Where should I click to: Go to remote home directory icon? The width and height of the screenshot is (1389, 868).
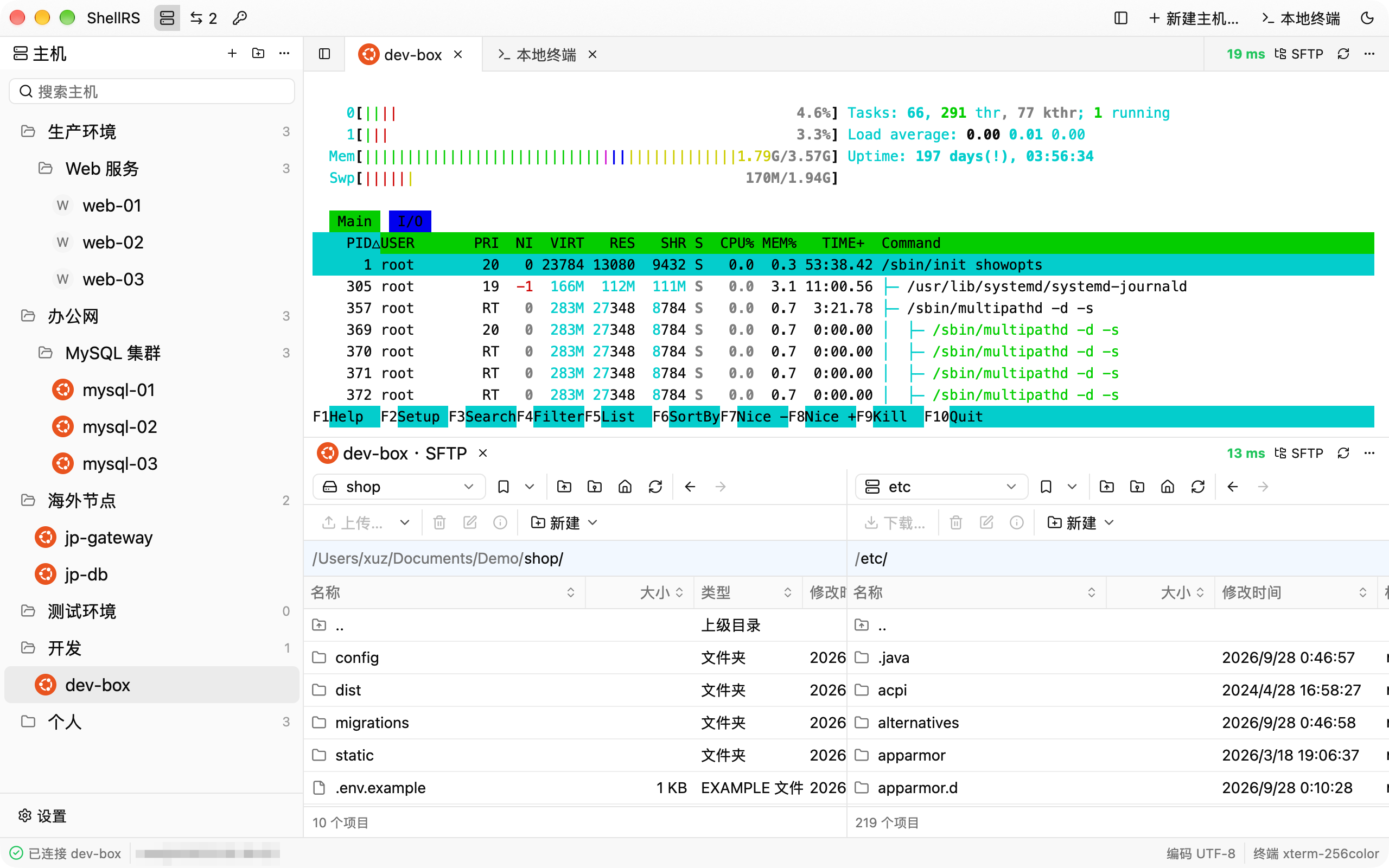[1168, 487]
